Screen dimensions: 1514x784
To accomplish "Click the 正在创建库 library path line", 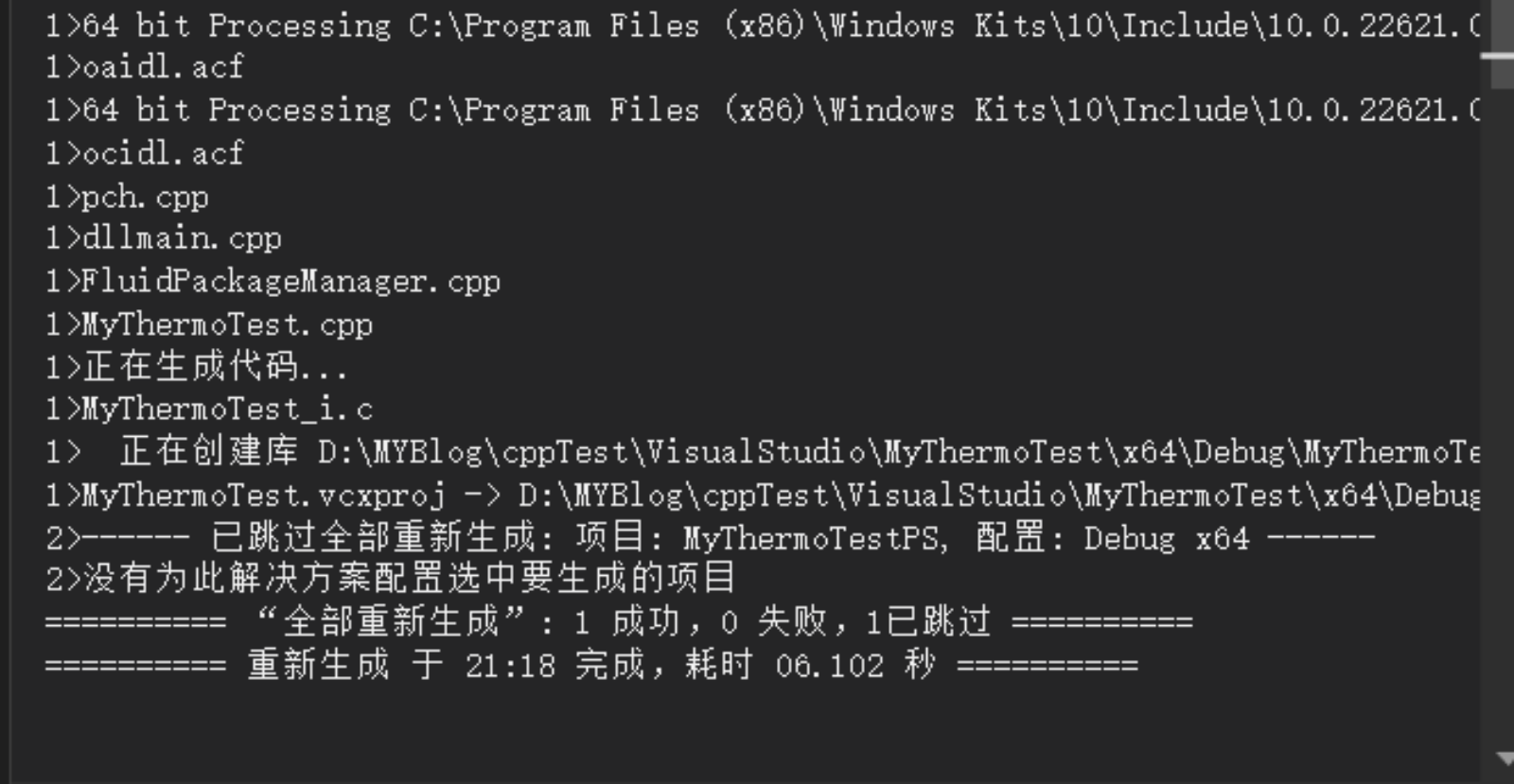I will click(x=763, y=452).
